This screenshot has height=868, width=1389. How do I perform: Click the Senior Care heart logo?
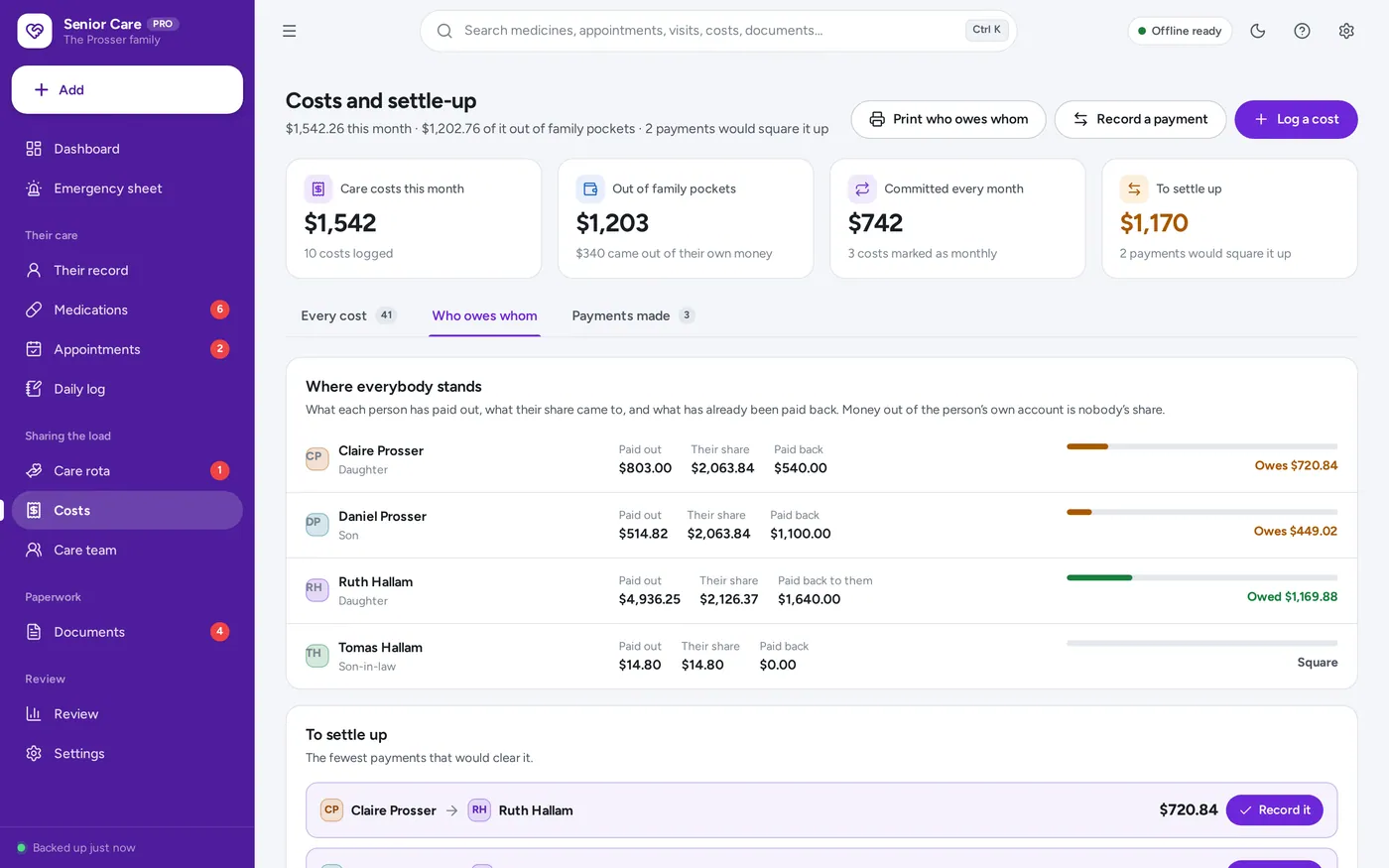coord(35,31)
